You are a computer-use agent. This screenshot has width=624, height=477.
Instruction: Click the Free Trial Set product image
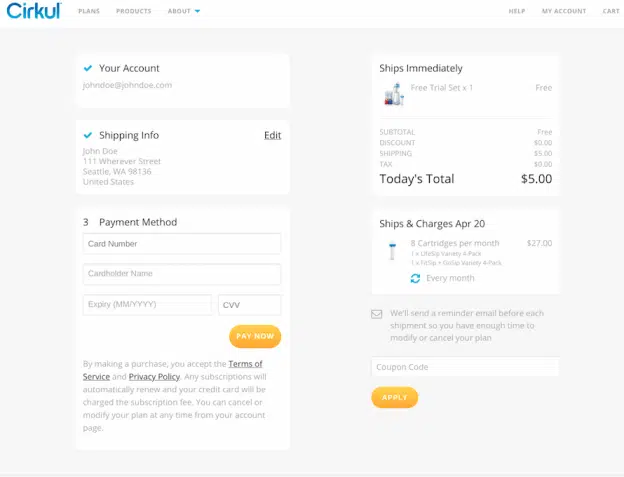click(393, 94)
